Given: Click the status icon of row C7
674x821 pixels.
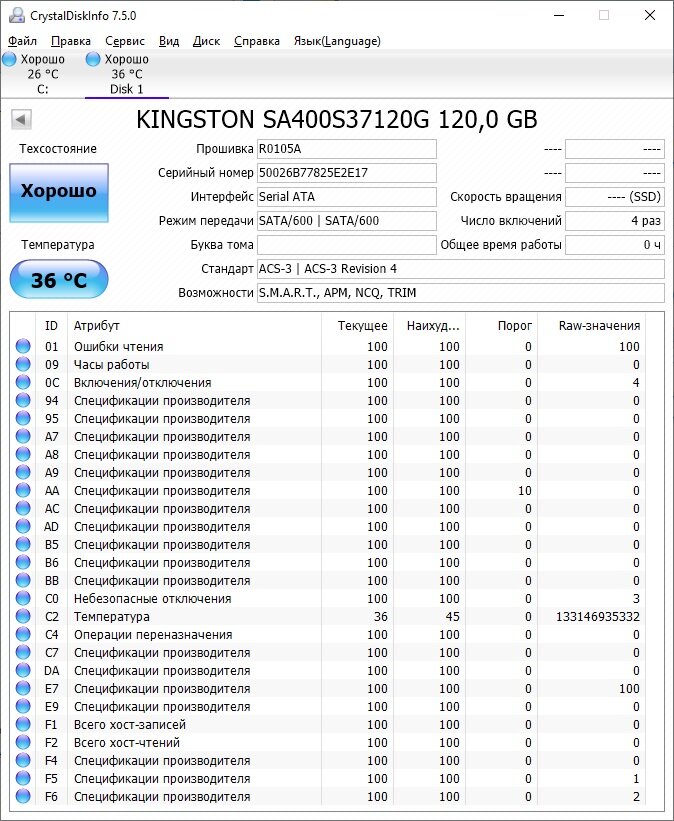Looking at the screenshot, I should [23, 652].
